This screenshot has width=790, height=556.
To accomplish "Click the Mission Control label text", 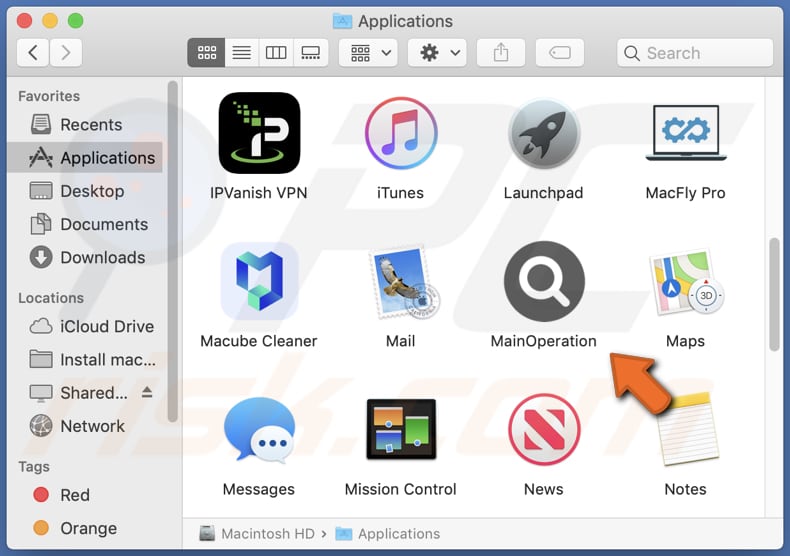I will point(401,489).
